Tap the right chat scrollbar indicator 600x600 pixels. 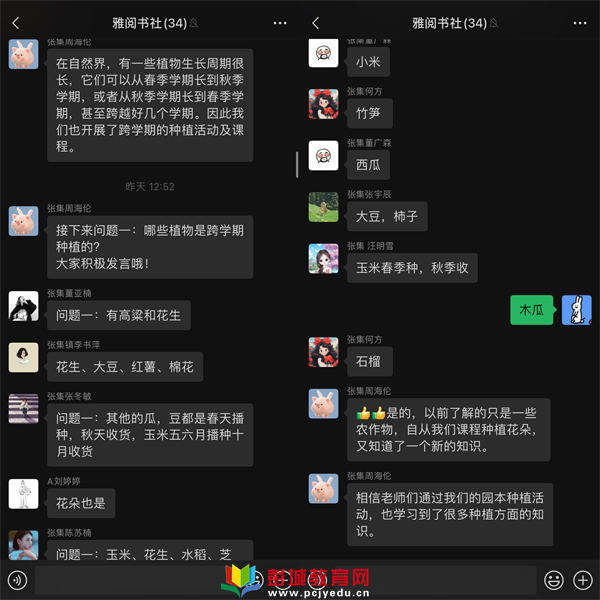click(x=297, y=165)
